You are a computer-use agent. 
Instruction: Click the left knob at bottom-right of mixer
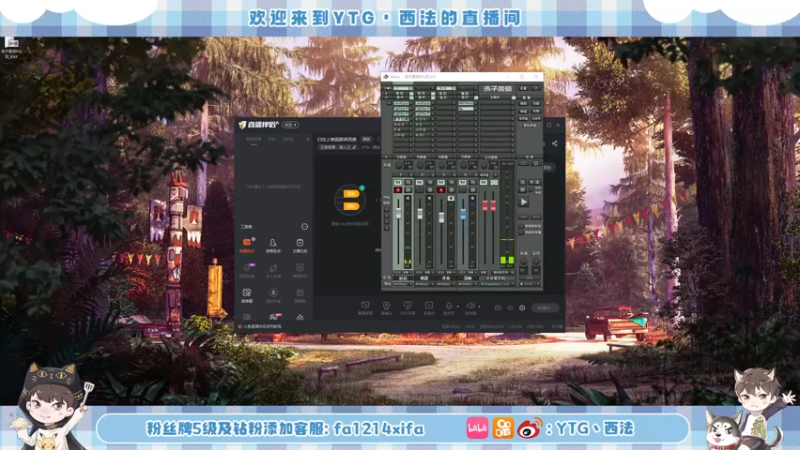[523, 261]
